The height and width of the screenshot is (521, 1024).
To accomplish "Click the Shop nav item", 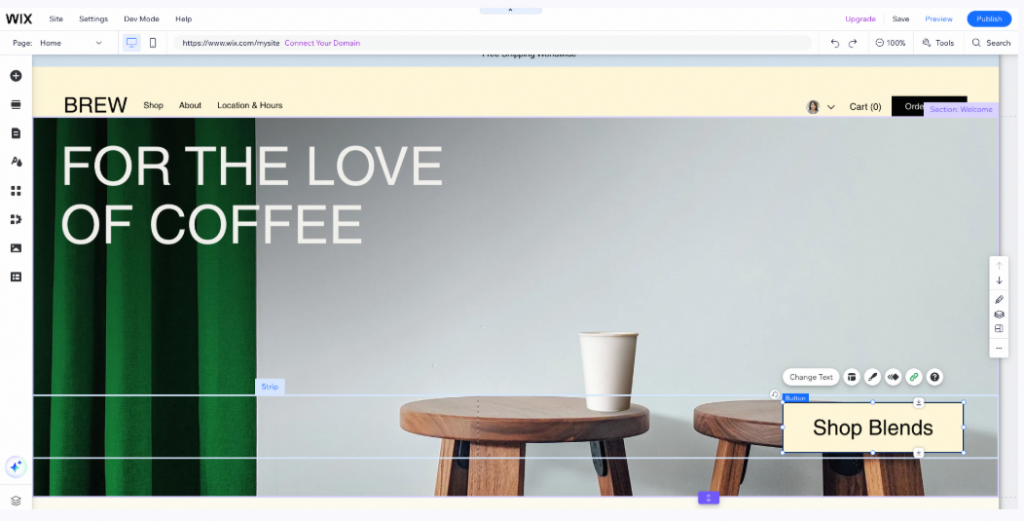I will coord(153,105).
